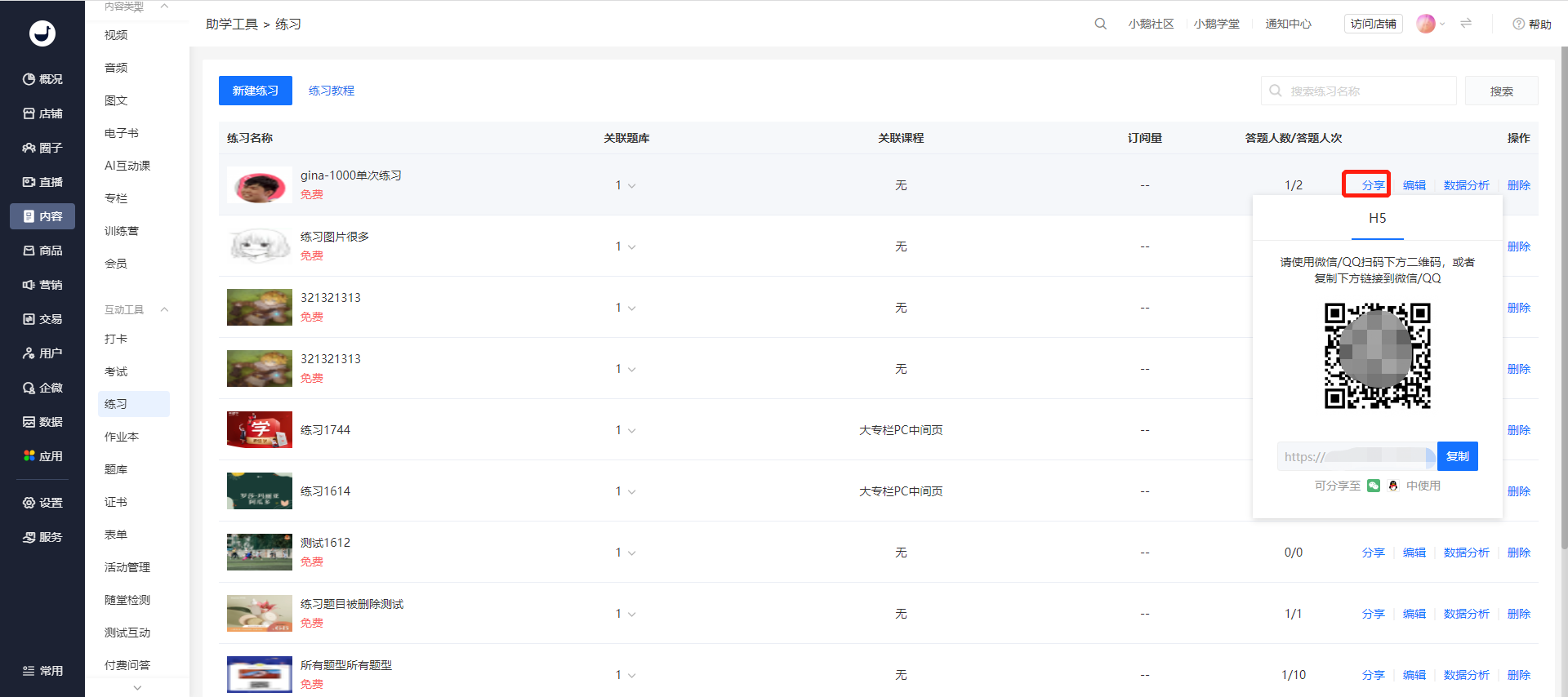The width and height of the screenshot is (1568, 697).
Task: Open the user avatar menu
Action: [x=1426, y=24]
